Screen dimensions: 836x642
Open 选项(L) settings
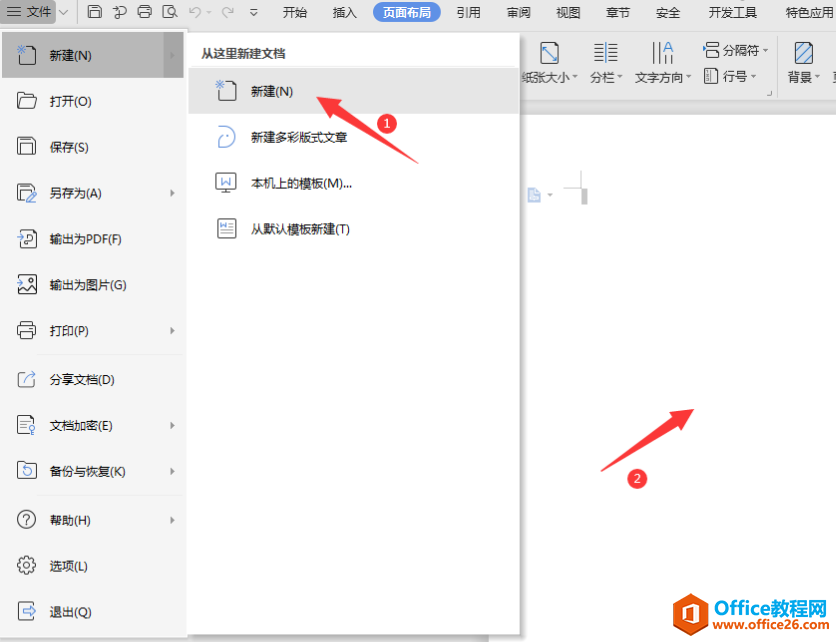[x=93, y=565]
